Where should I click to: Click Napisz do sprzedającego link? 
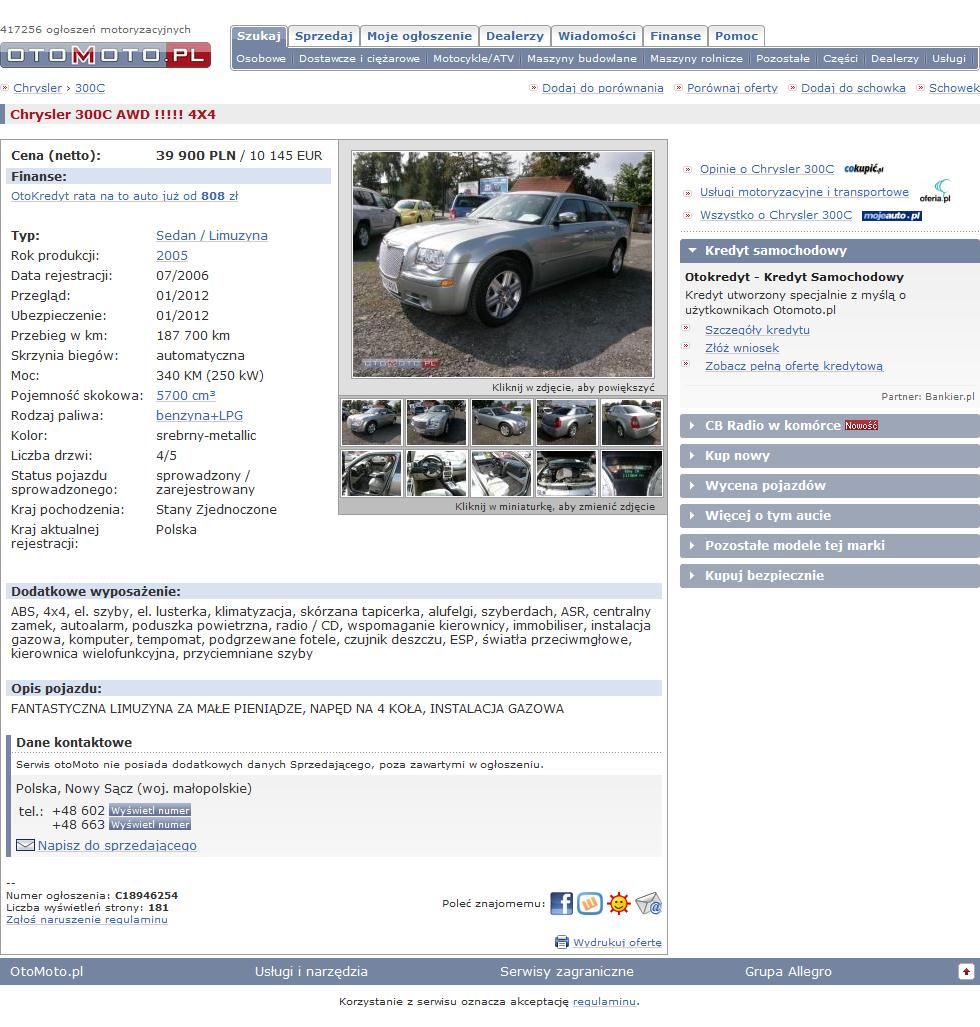[x=117, y=845]
